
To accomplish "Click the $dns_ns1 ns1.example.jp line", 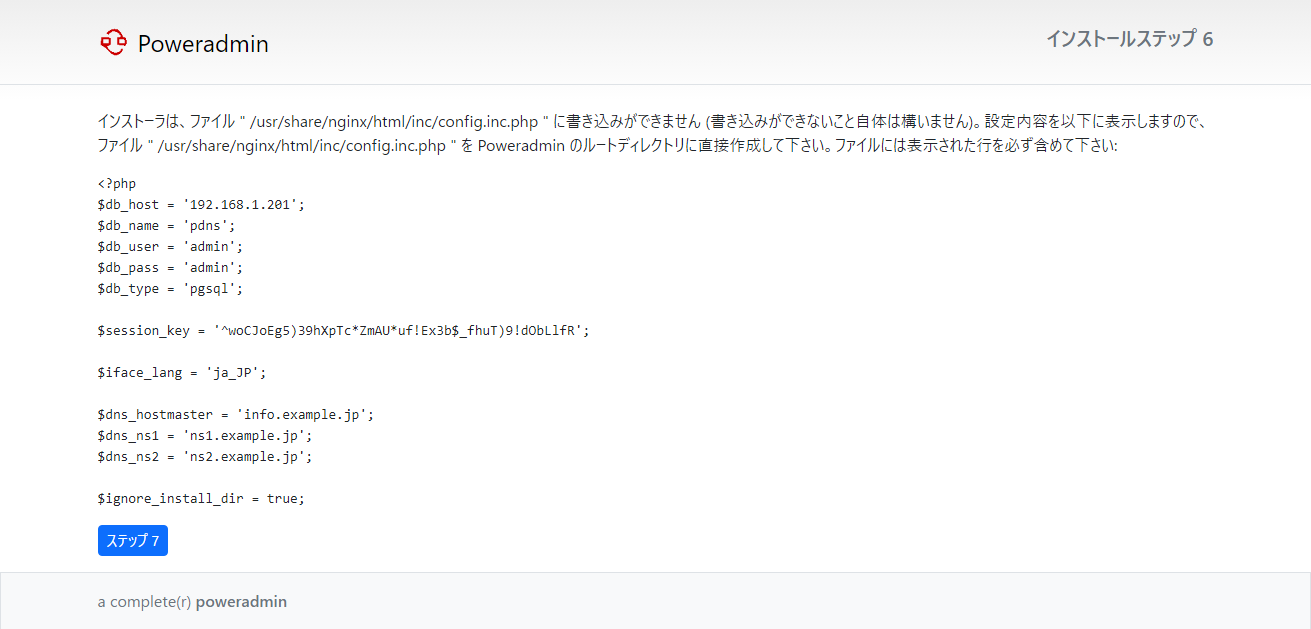I will click(x=205, y=435).
